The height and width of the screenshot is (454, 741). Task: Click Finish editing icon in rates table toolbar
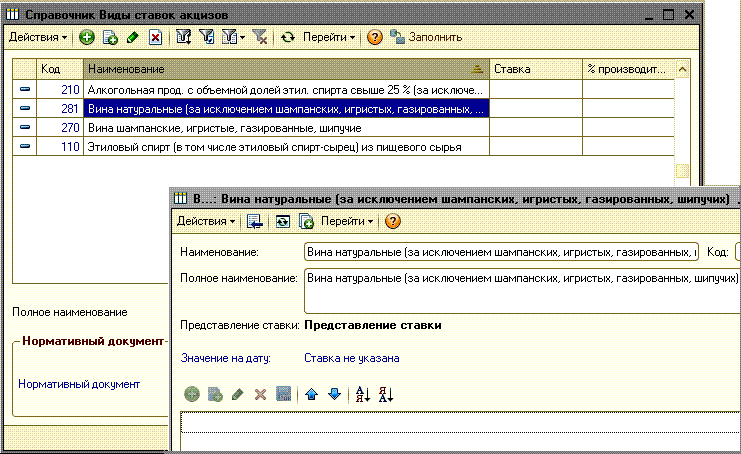pyautogui.click(x=283, y=394)
